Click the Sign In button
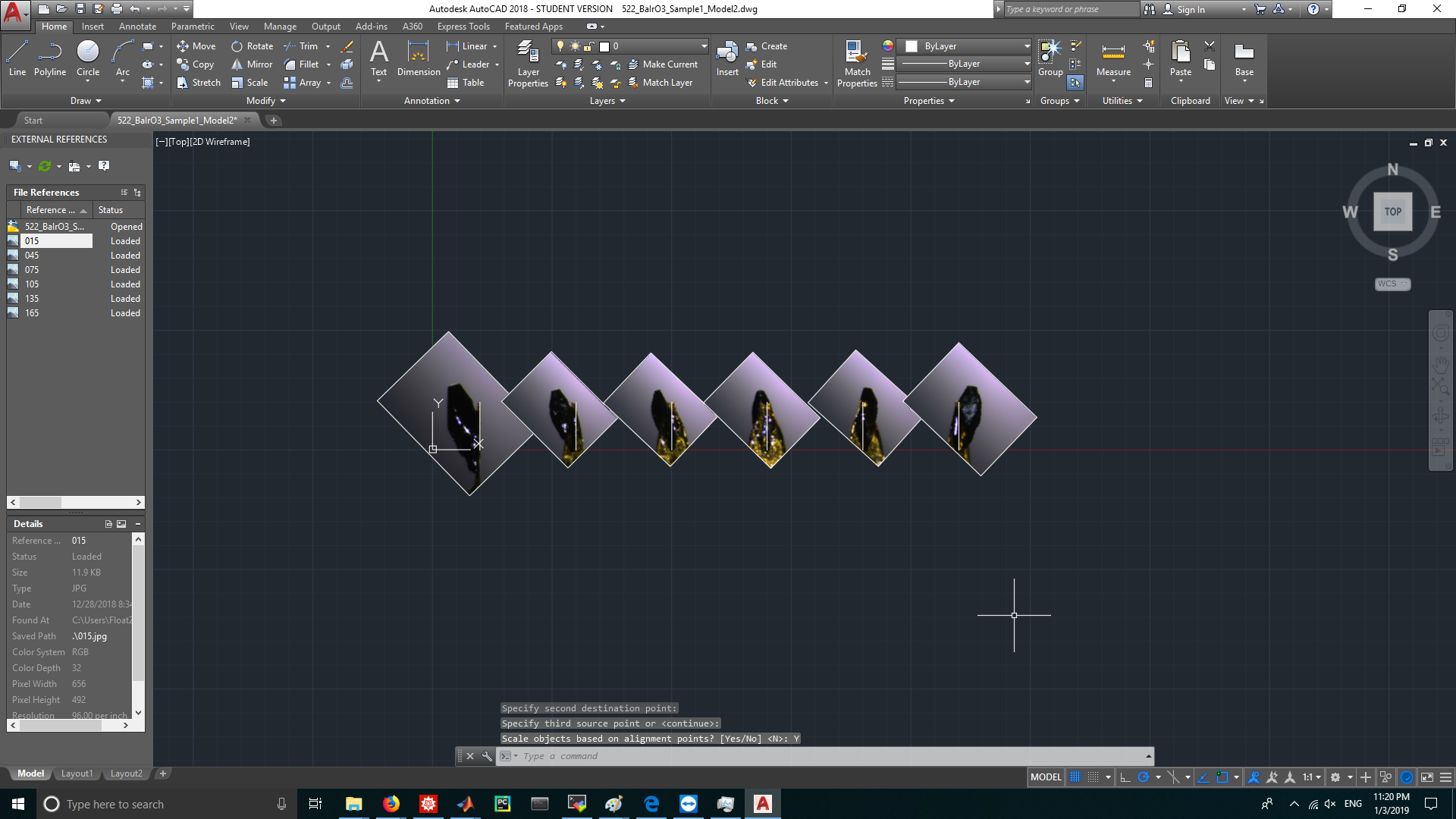The image size is (1456, 819). (1185, 9)
